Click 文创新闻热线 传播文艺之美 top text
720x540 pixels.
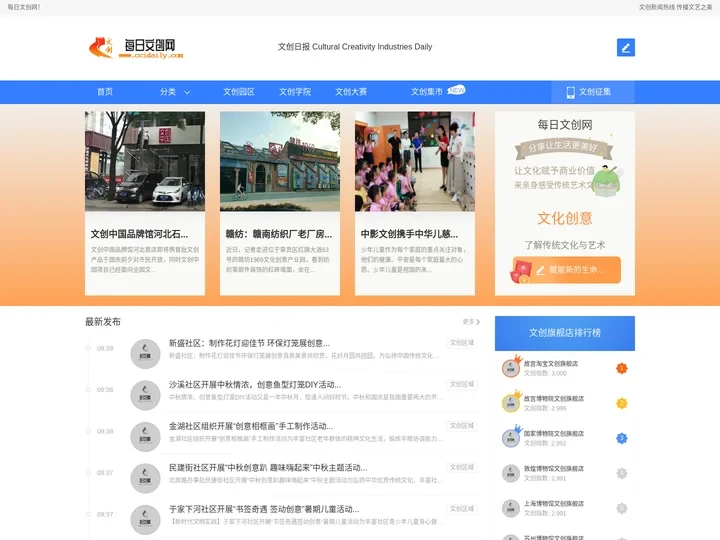675,7
